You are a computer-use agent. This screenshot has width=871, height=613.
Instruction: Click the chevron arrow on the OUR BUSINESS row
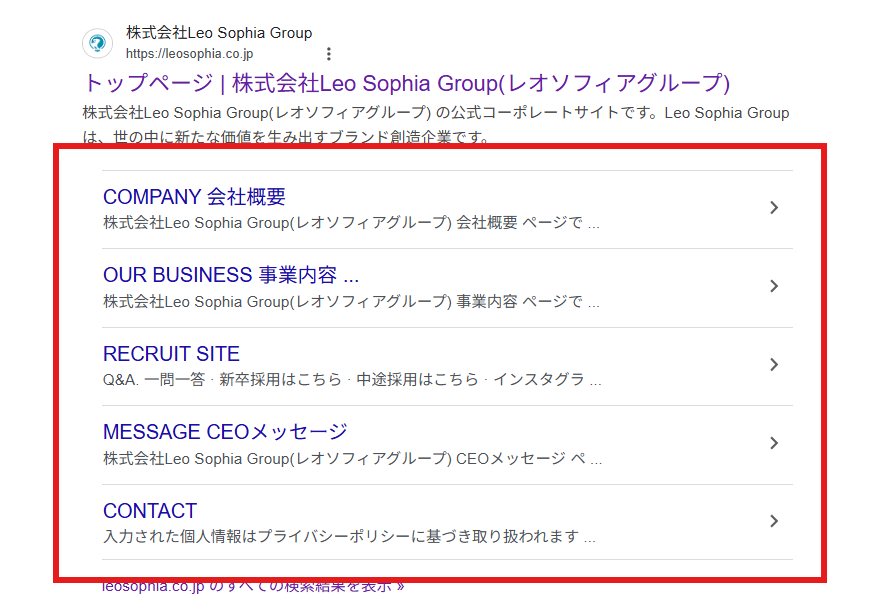774,286
